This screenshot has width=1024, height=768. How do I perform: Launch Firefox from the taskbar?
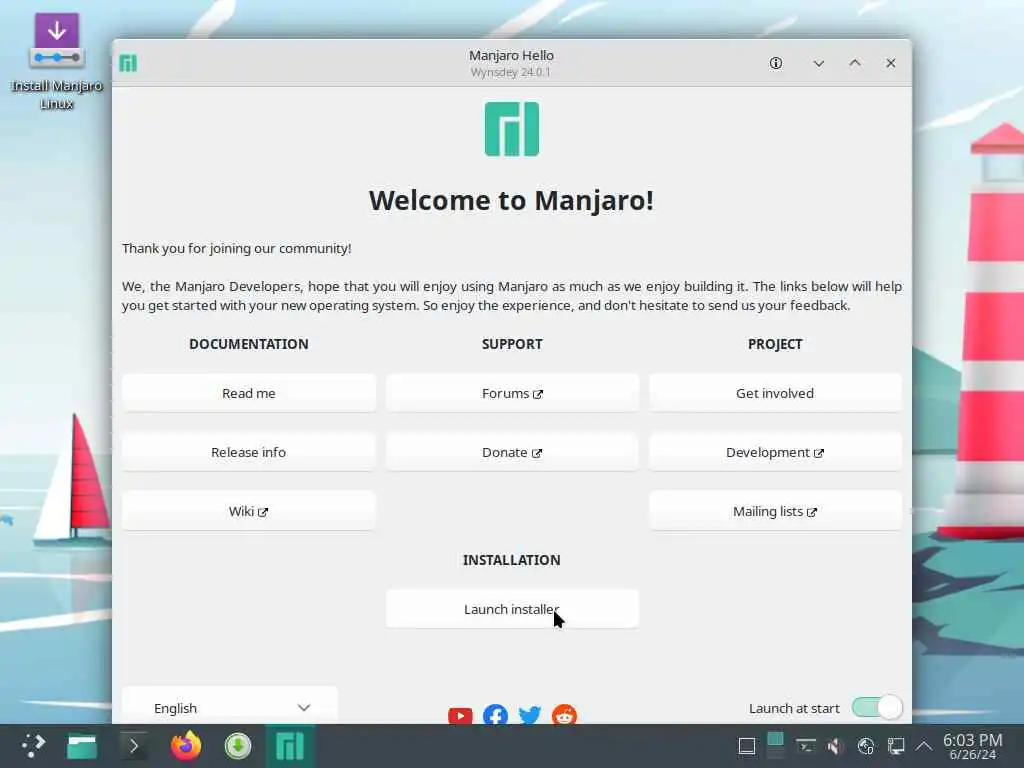point(186,746)
